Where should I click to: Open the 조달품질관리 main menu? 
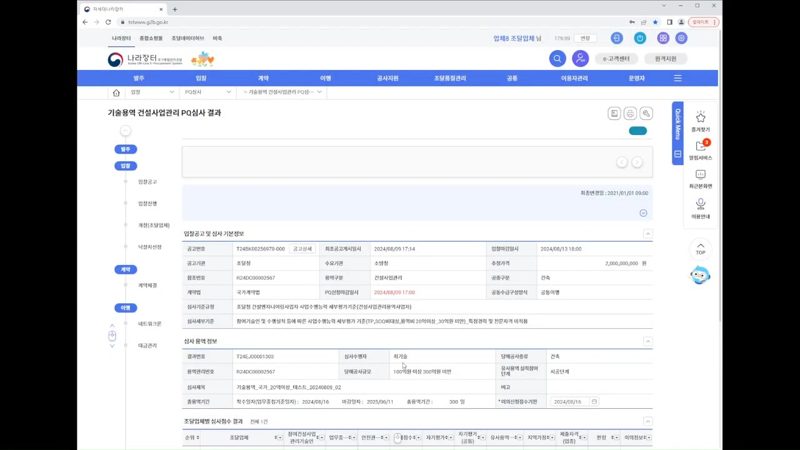450,79
